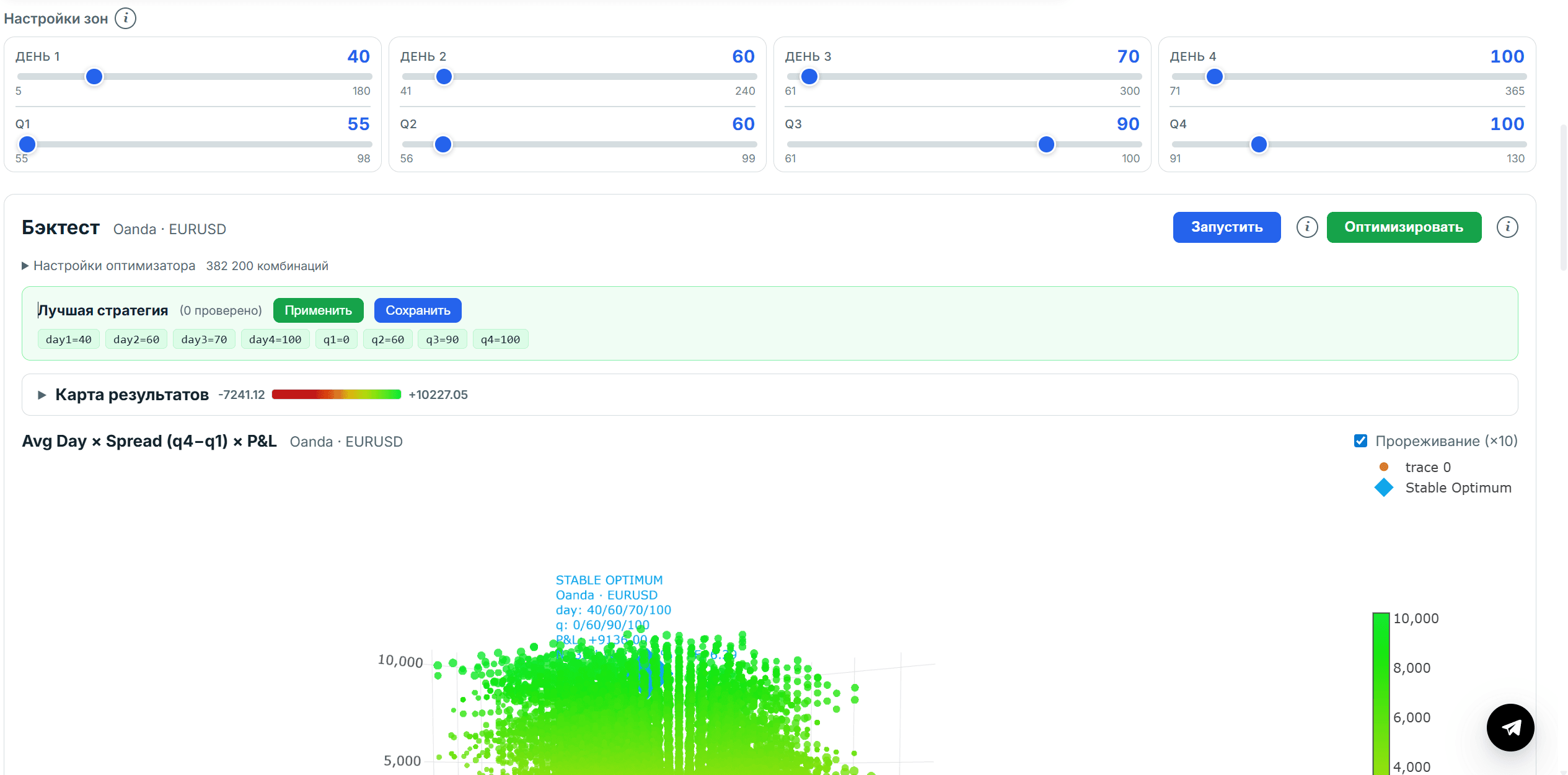Click Q3 slider handle

(x=1046, y=144)
